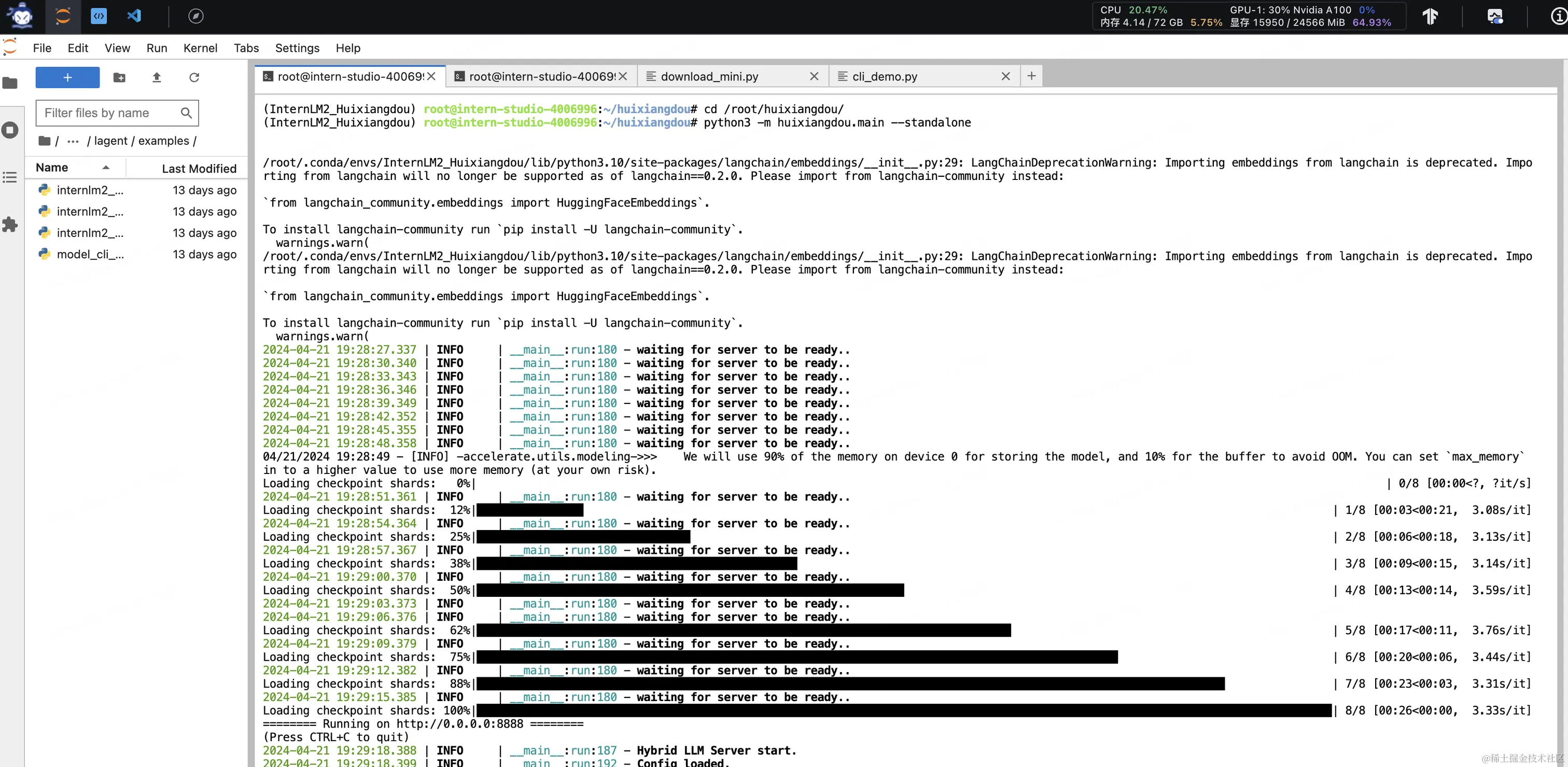
Task: Click the Filter files by name field
Action: click(x=109, y=113)
